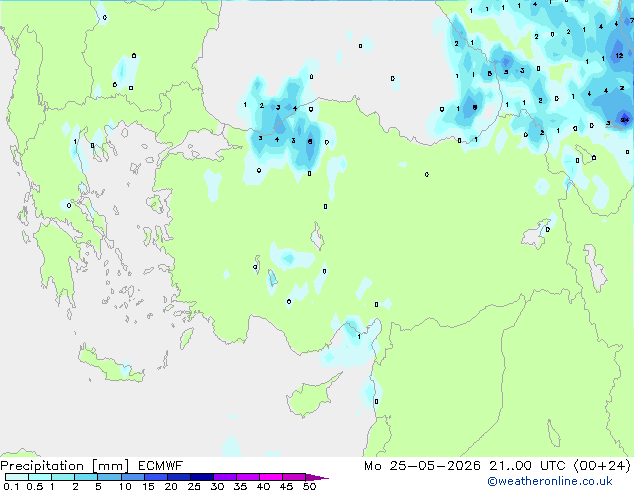Click the legend swatch between 0.1 and 0.5
The width and height of the screenshot is (634, 490).
[17, 477]
